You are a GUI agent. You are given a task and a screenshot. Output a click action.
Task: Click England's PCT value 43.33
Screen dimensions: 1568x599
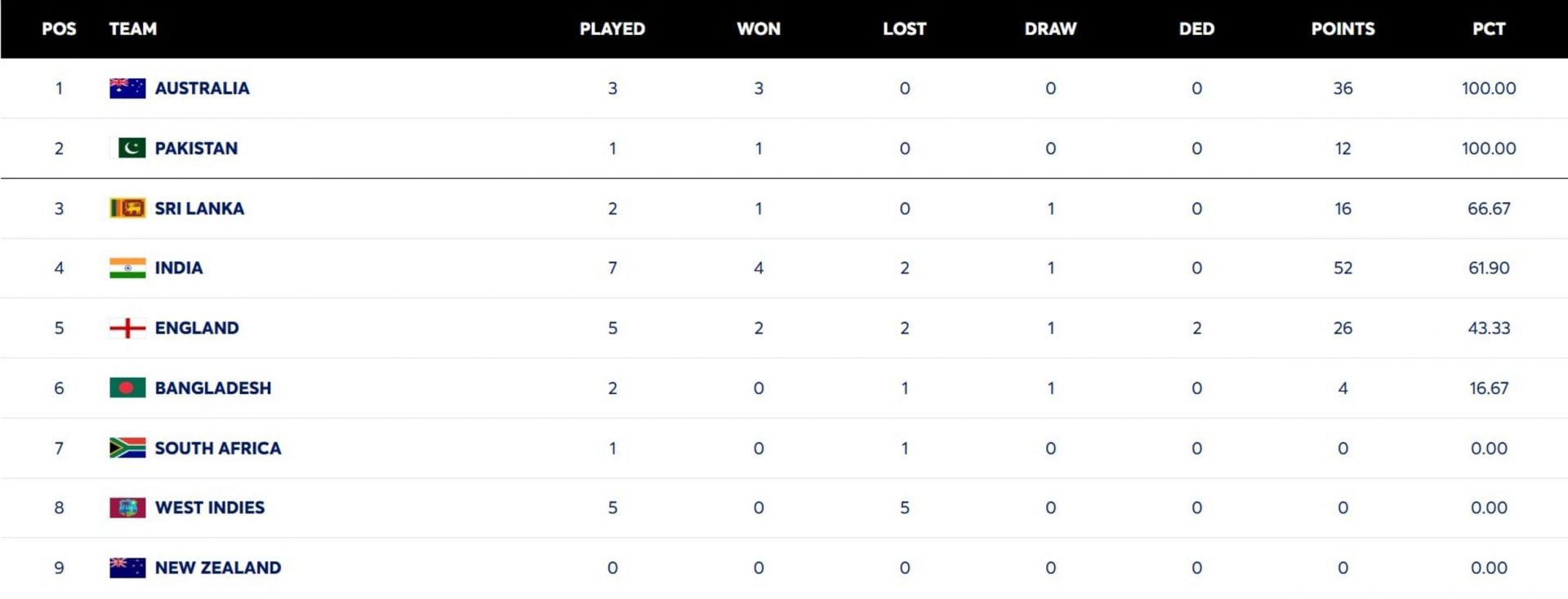tap(1488, 328)
